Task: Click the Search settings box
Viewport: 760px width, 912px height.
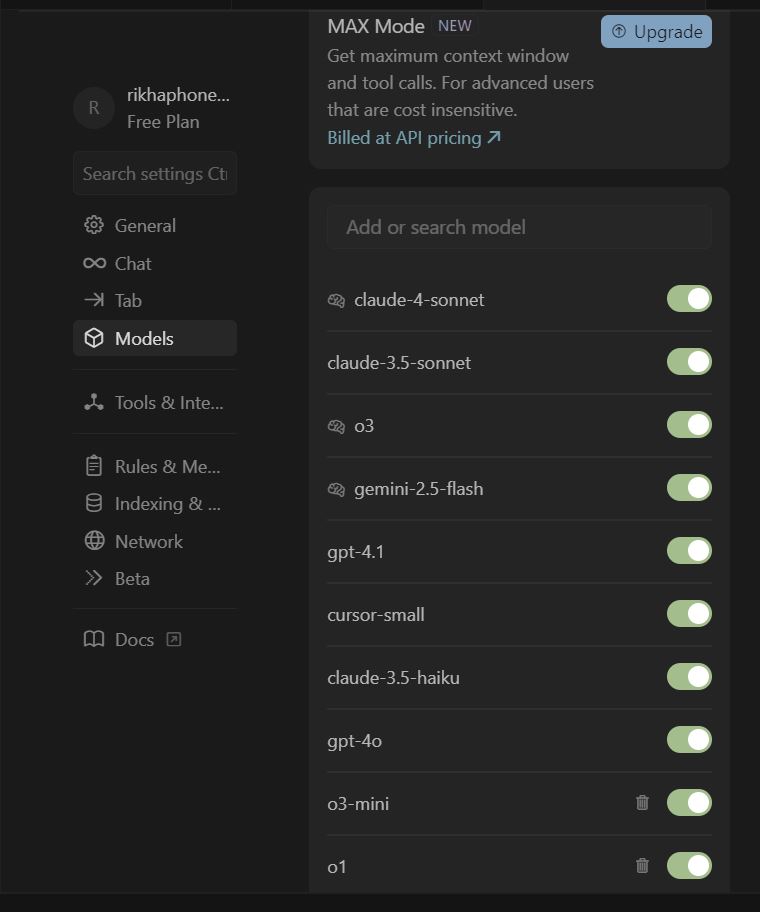Action: click(x=155, y=173)
